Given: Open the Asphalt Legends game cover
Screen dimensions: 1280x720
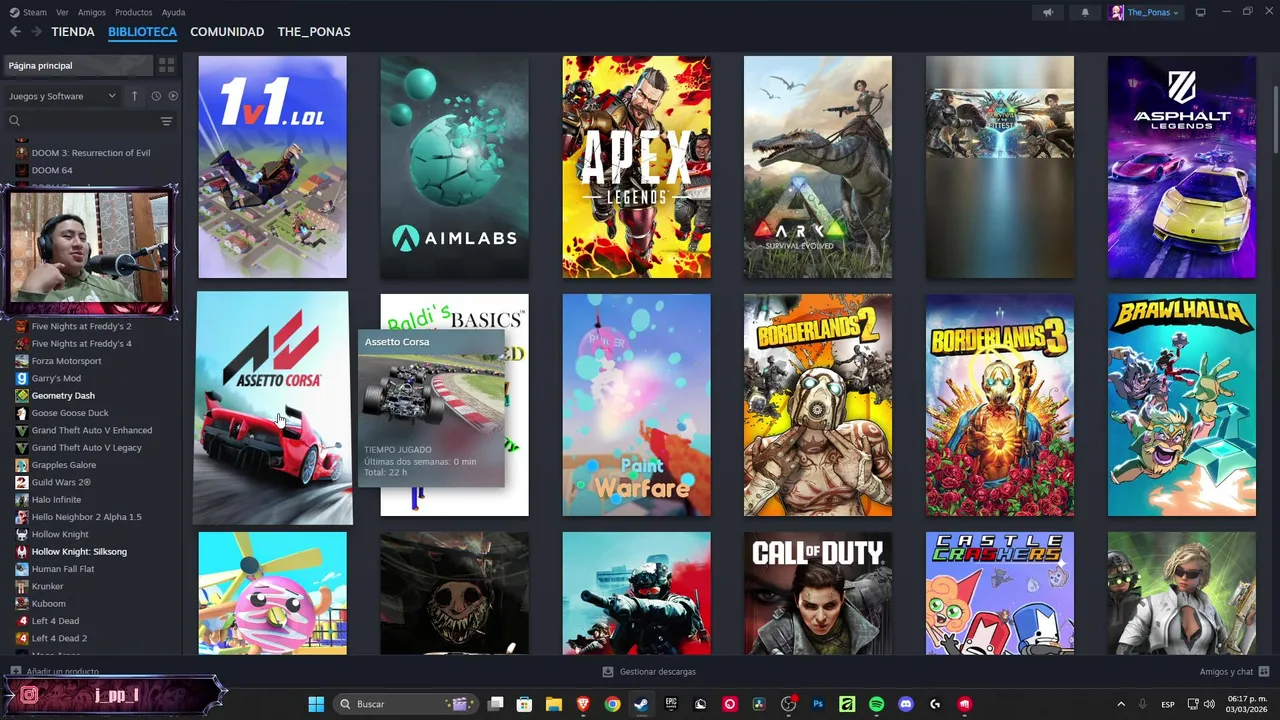Looking at the screenshot, I should point(1181,167).
